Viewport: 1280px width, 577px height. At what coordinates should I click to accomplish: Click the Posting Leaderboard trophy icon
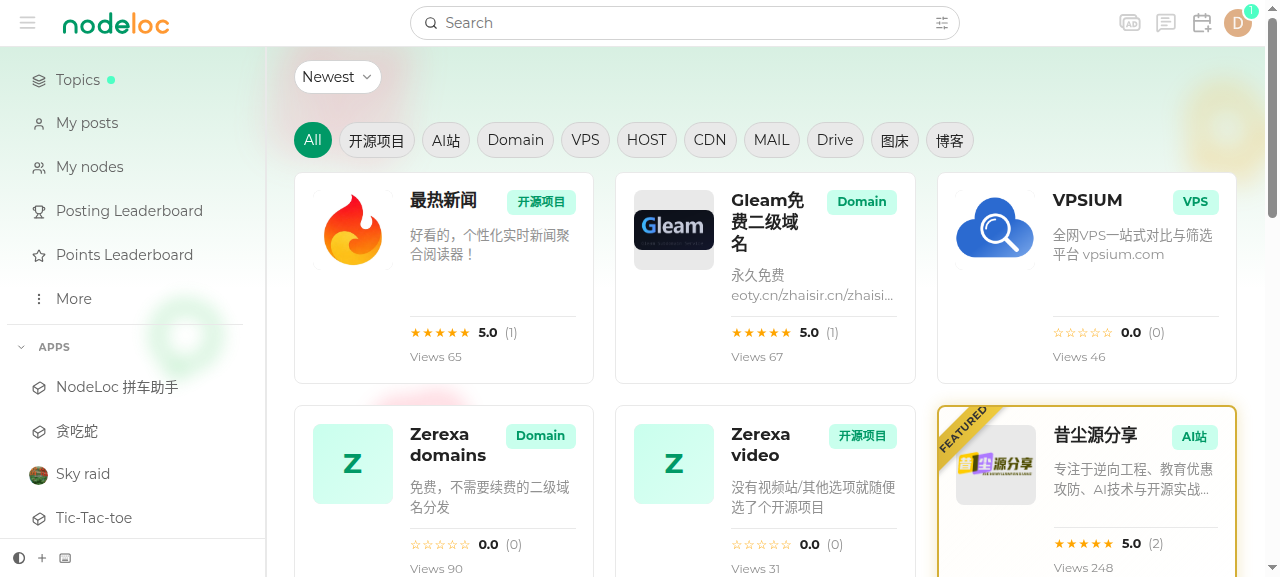pyautogui.click(x=39, y=212)
